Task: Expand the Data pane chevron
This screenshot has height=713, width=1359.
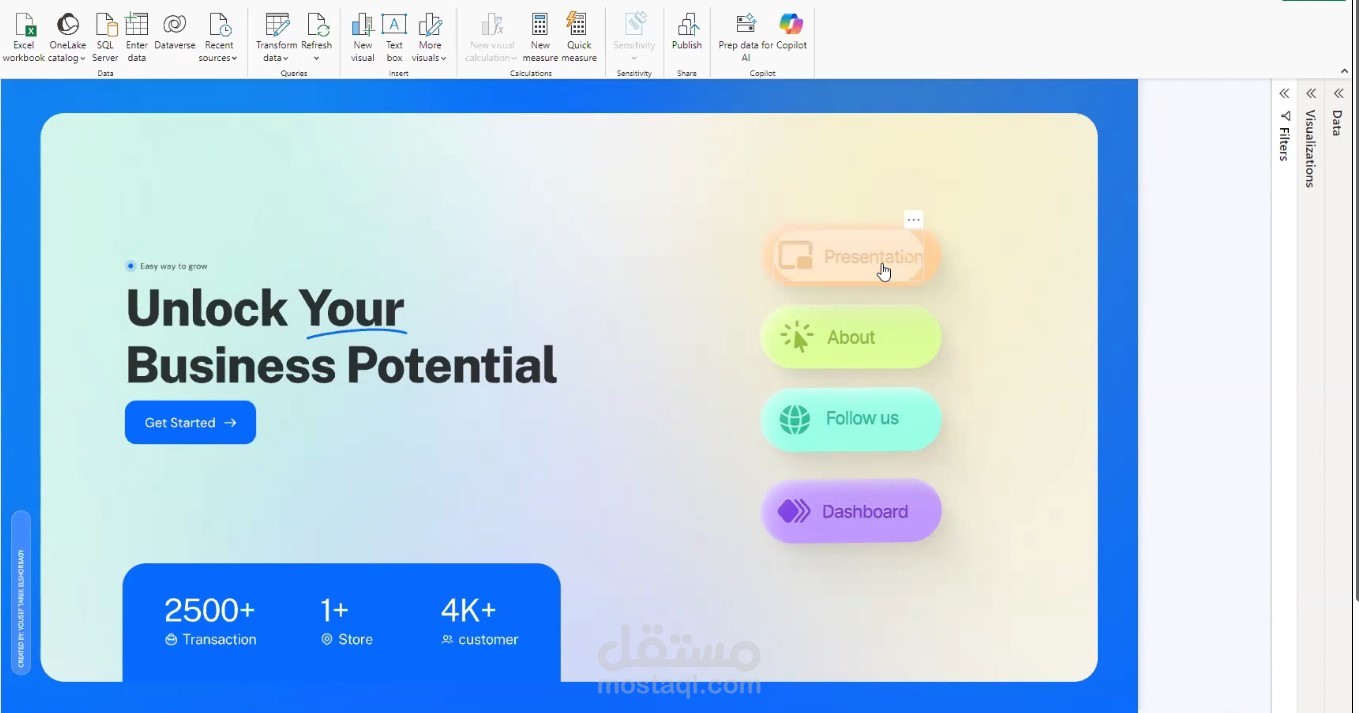Action: [1338, 93]
